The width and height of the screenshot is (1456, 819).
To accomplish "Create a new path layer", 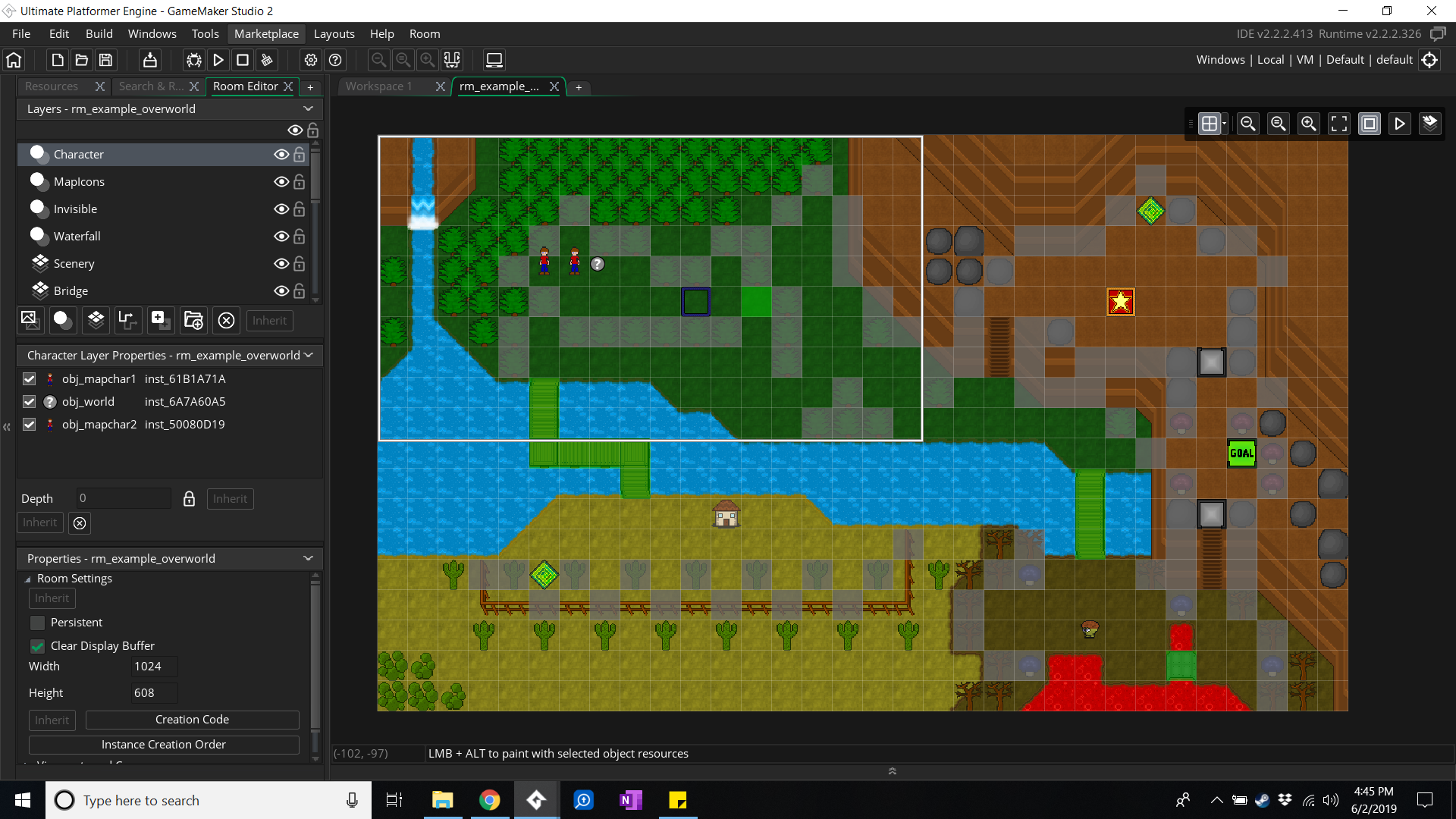I will point(128,320).
